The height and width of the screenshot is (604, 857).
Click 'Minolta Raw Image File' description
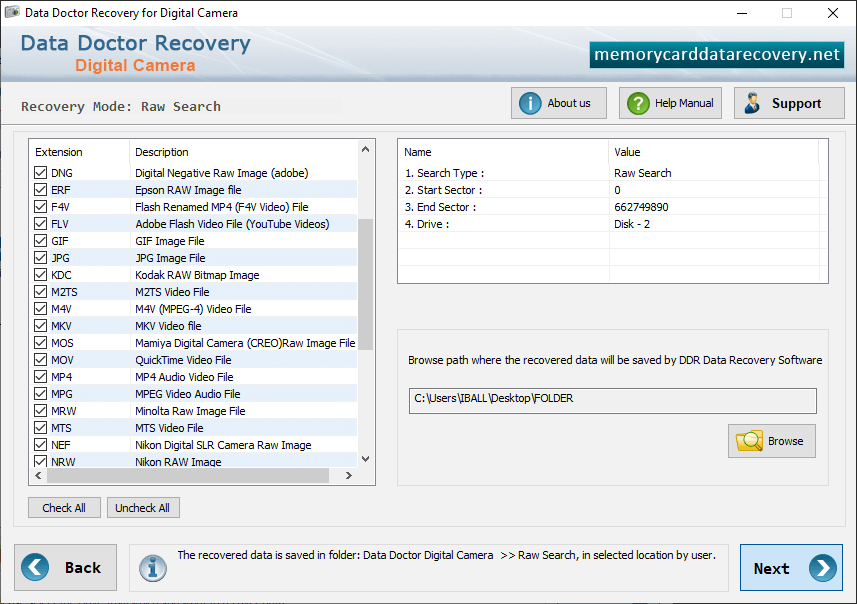pos(190,411)
